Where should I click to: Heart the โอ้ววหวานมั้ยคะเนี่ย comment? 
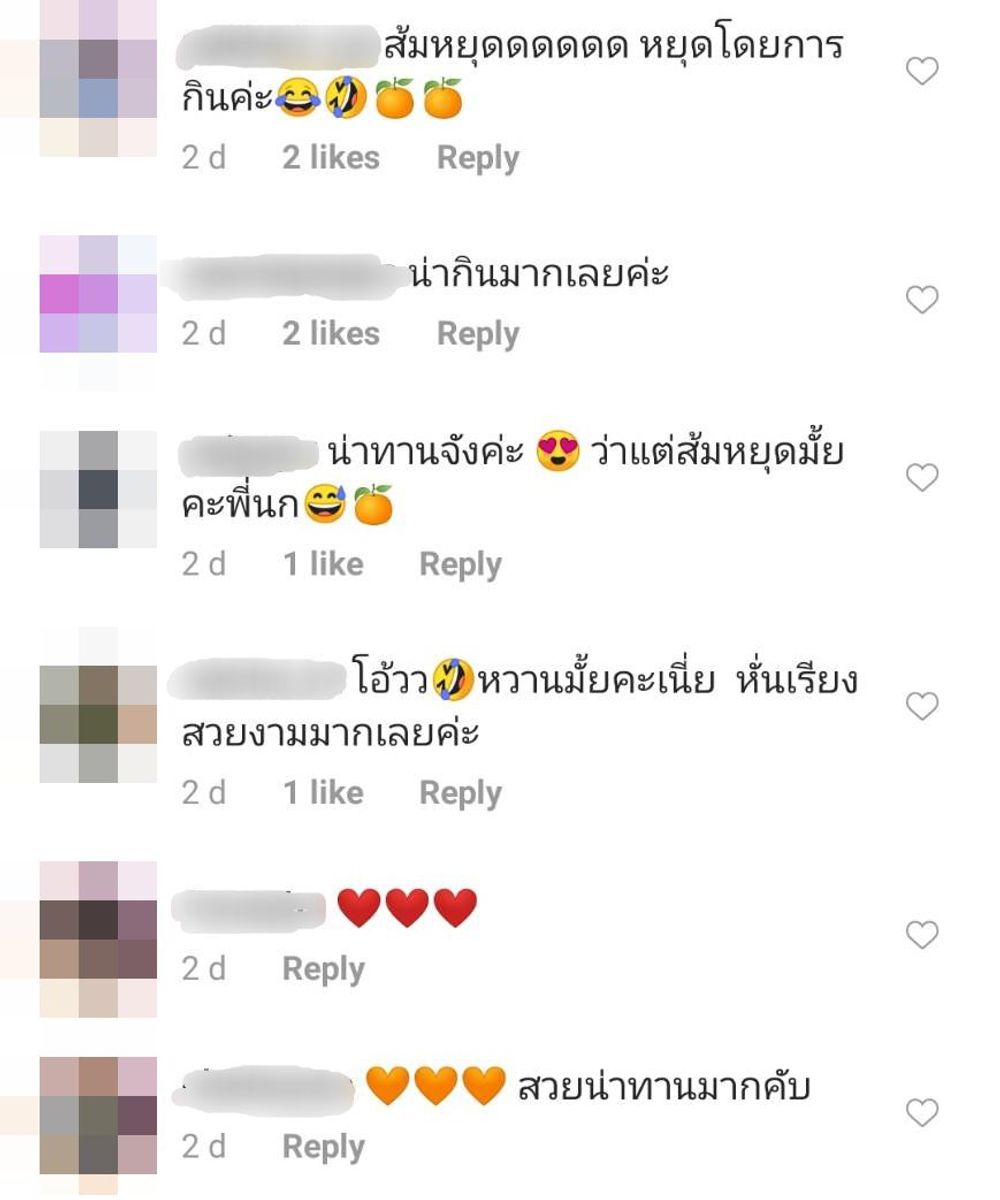(x=921, y=706)
